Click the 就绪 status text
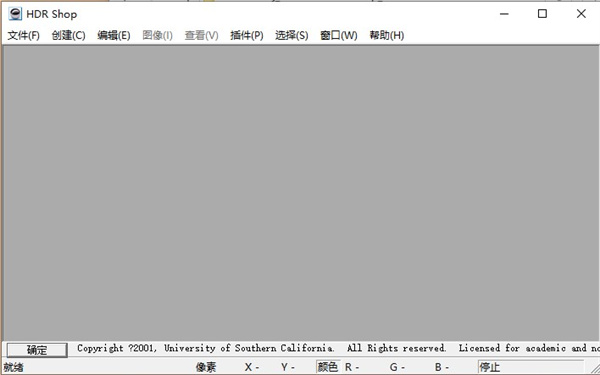 tap(14, 367)
